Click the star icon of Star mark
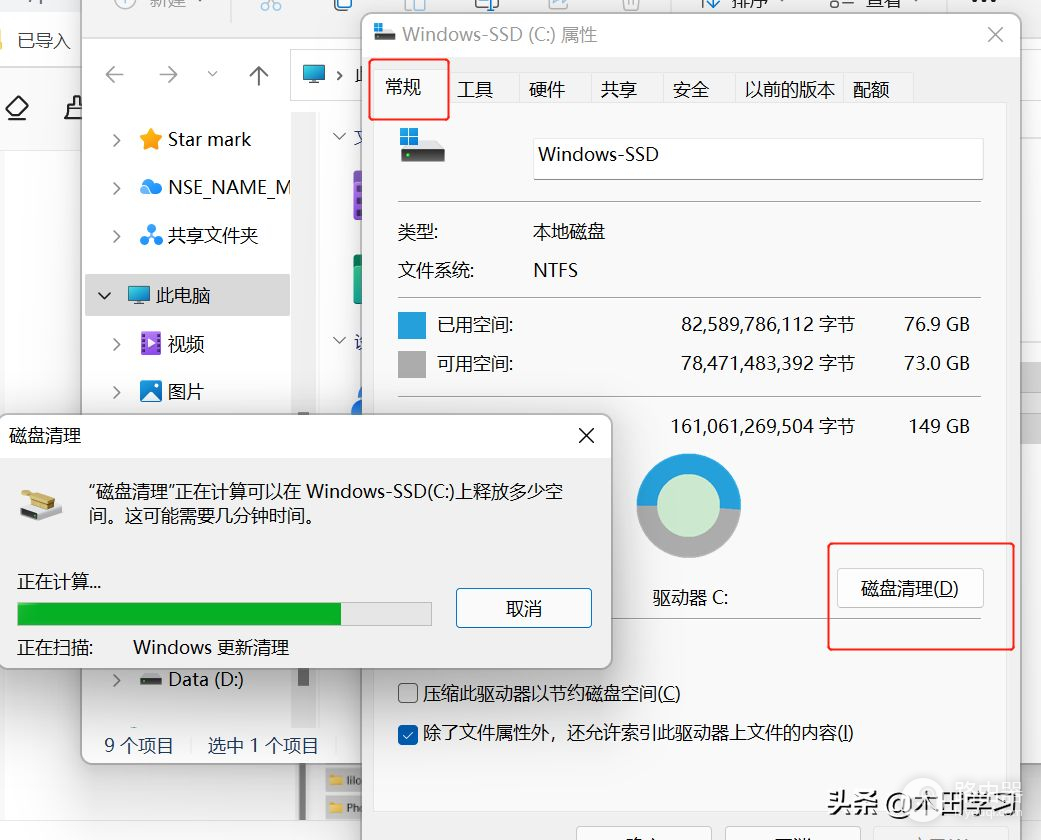 pyautogui.click(x=151, y=139)
